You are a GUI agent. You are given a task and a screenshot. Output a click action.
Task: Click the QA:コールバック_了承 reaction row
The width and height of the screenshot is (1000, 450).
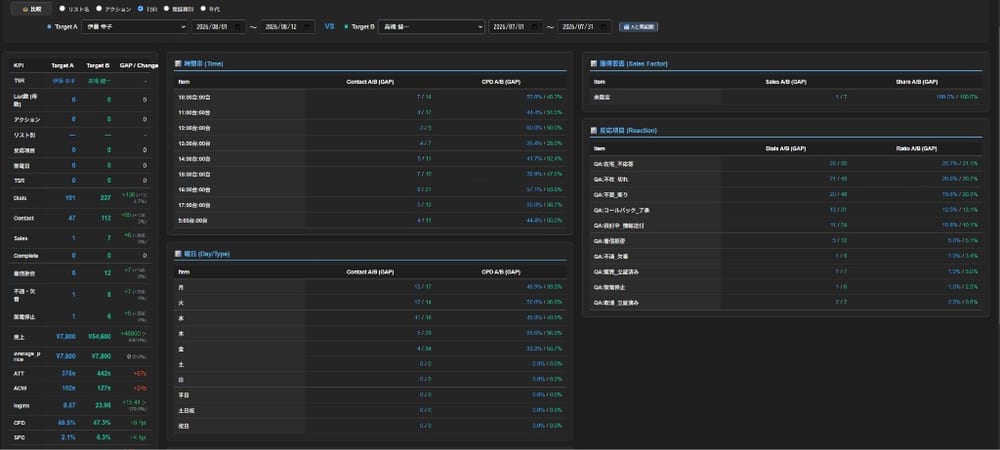click(786, 210)
